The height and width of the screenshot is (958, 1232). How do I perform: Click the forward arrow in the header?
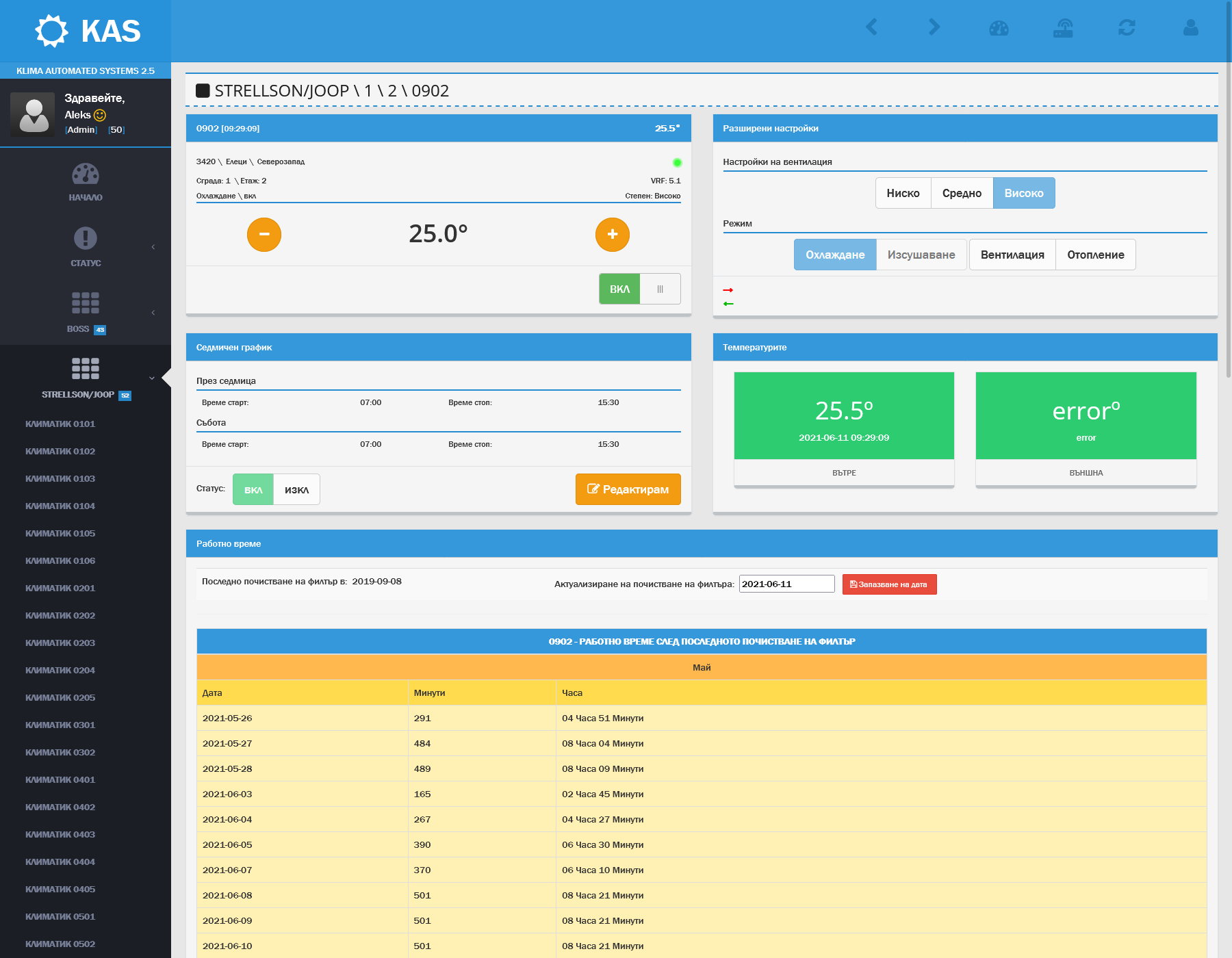(934, 27)
